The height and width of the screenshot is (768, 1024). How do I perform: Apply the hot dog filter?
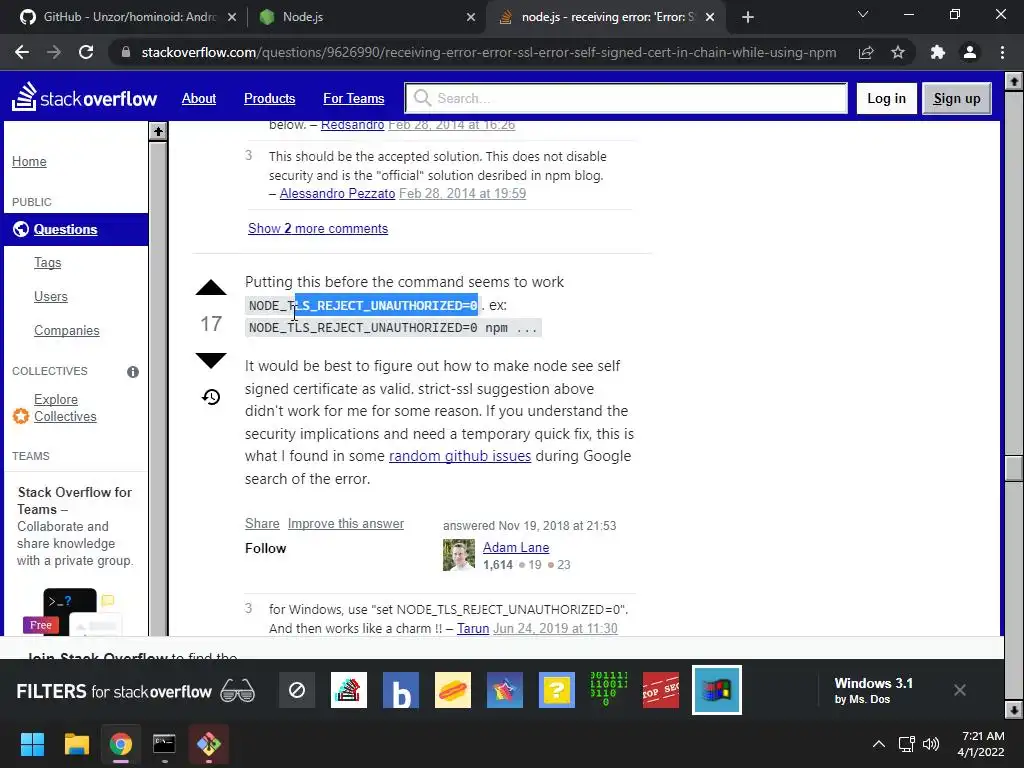453,690
